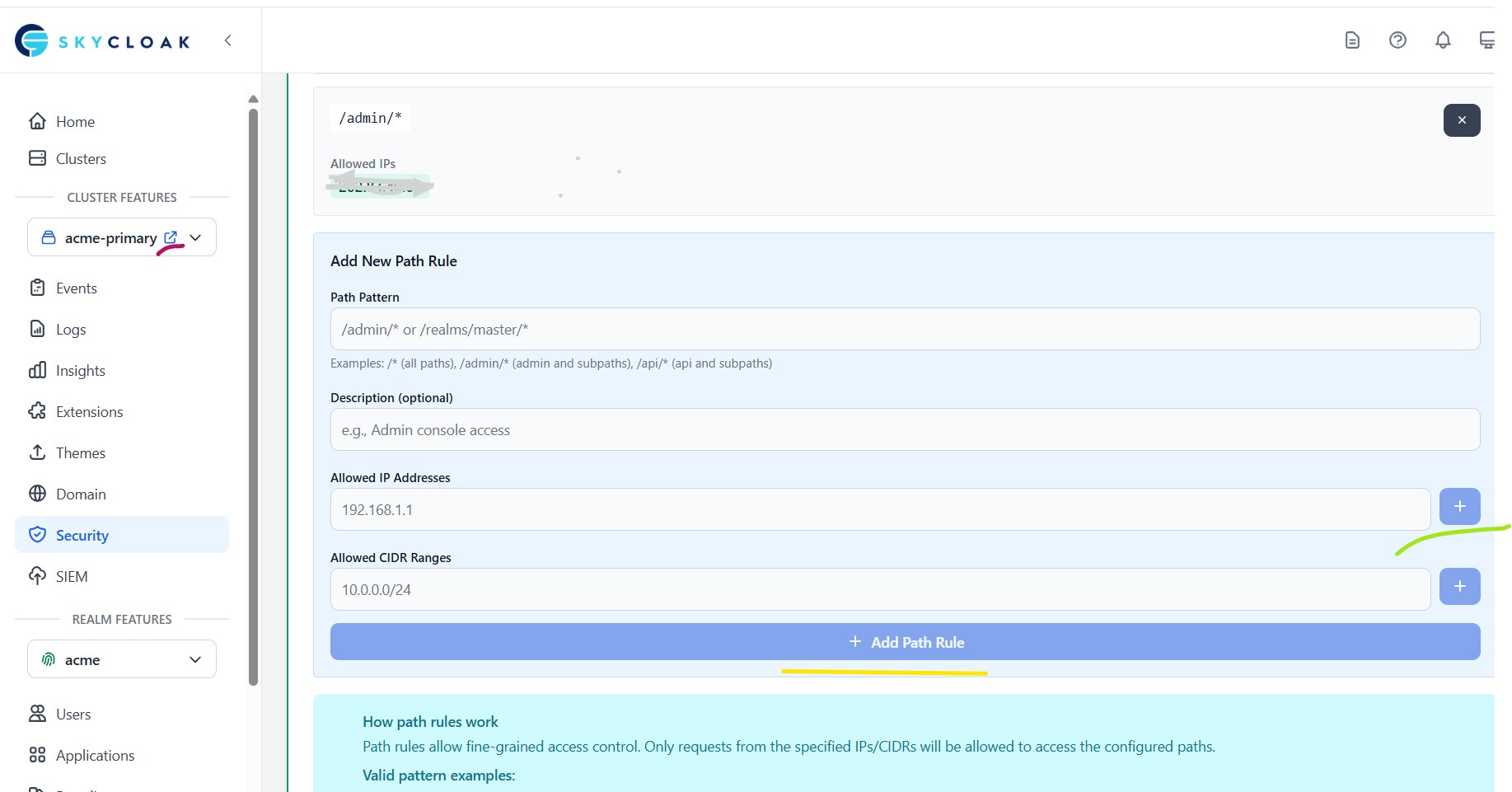Viewport: 1512px width, 792px height.
Task: Click the Allowed CIDR Ranges input
Action: coord(879,590)
